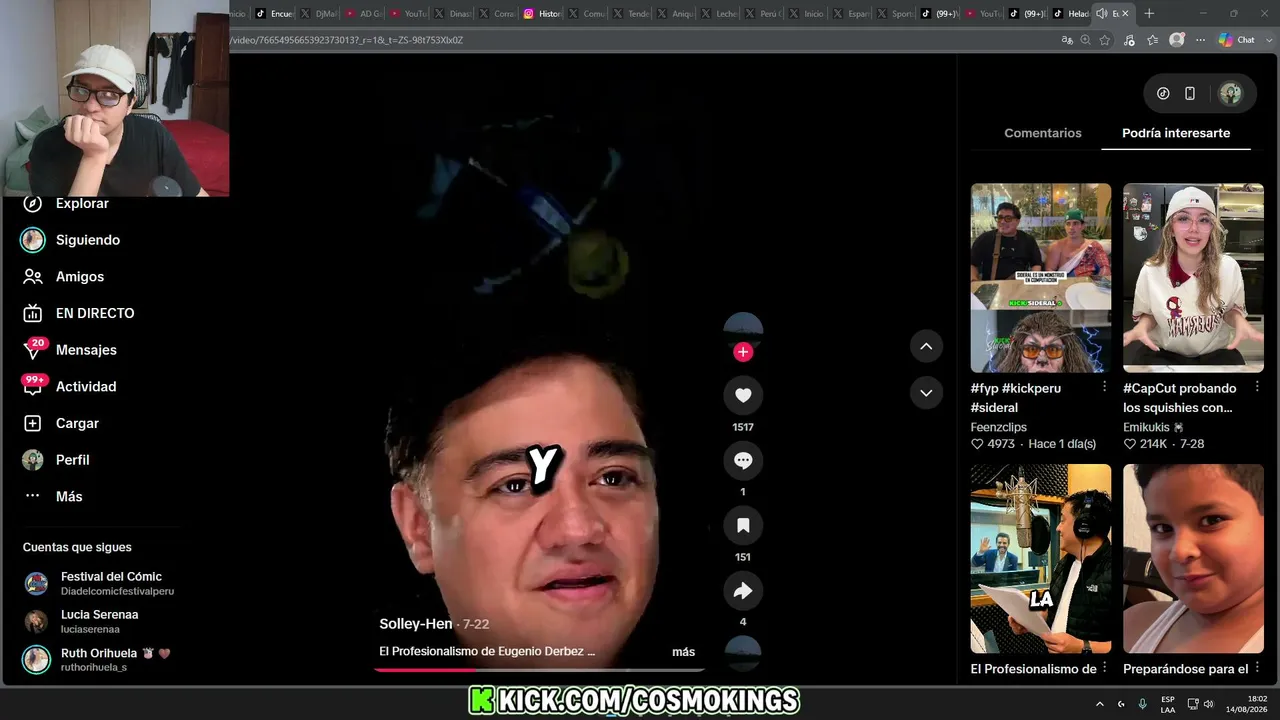Open Perfil from the sidebar
This screenshot has height=720, width=1280.
(56, 460)
